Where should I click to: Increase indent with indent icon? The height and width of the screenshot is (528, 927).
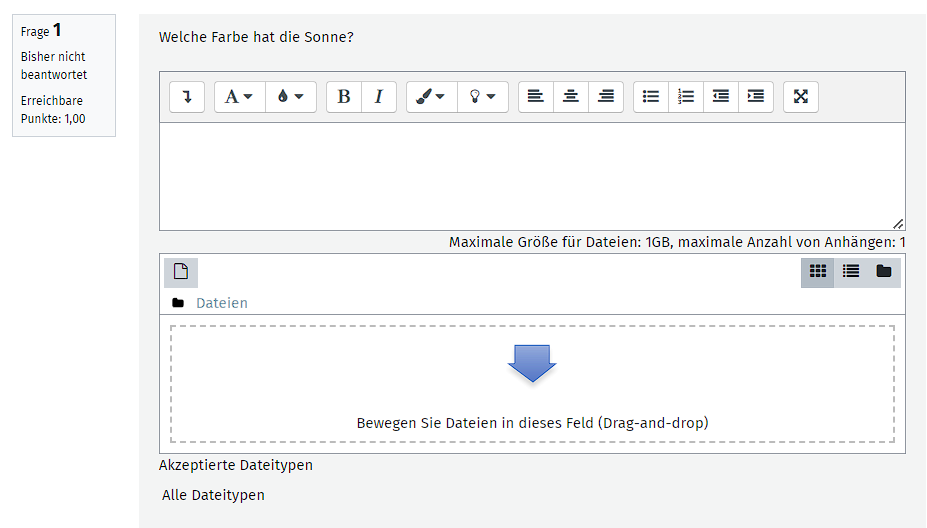coord(756,97)
